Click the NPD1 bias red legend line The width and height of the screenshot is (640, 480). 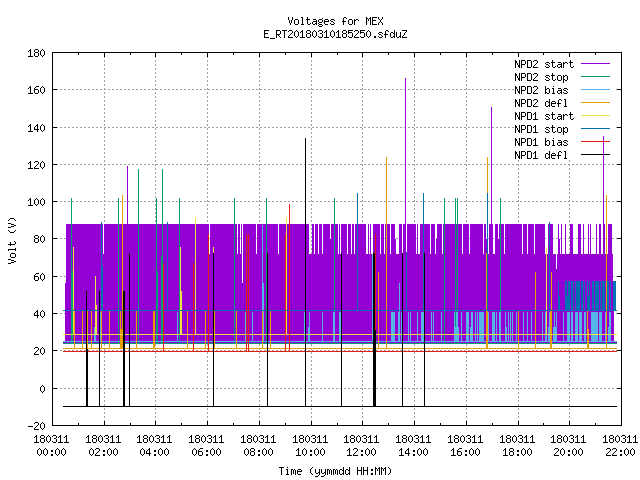click(x=595, y=142)
